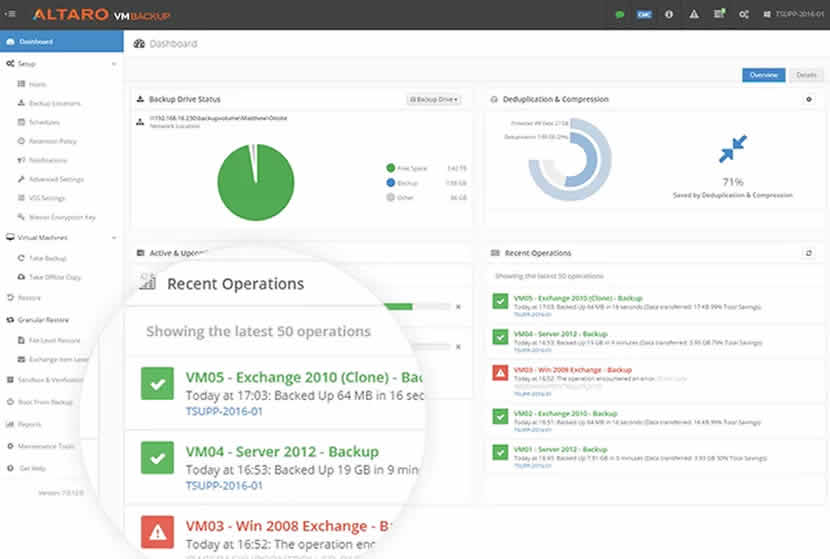Open the Backup Drive dropdown

434,100
